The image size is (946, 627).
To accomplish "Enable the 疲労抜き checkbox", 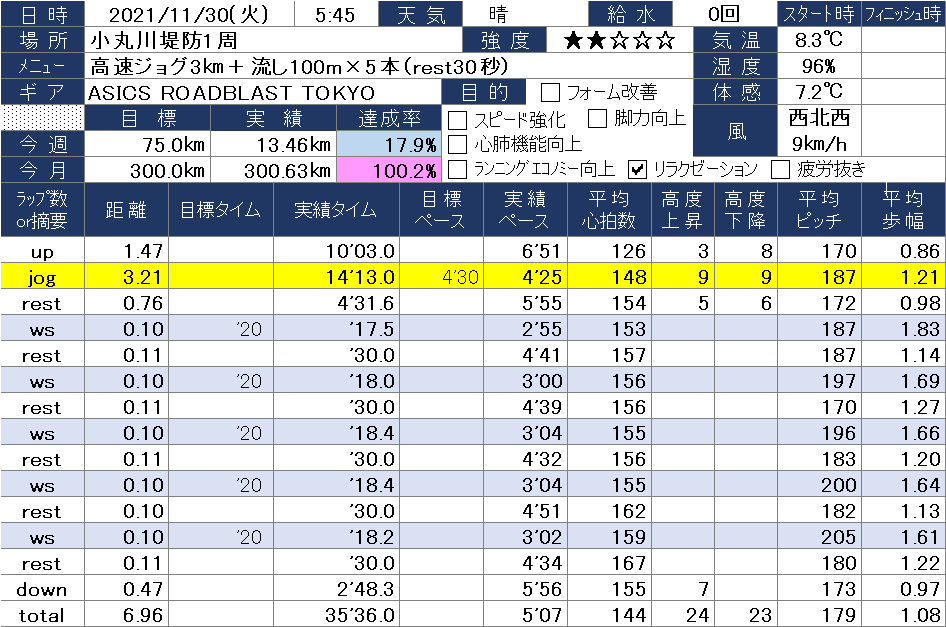I will (781, 169).
